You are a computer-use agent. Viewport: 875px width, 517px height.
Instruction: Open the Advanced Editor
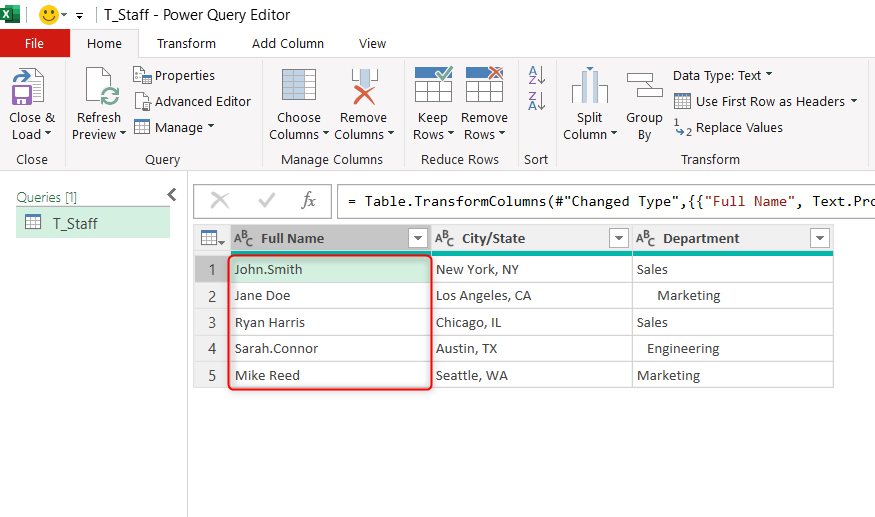(x=193, y=102)
